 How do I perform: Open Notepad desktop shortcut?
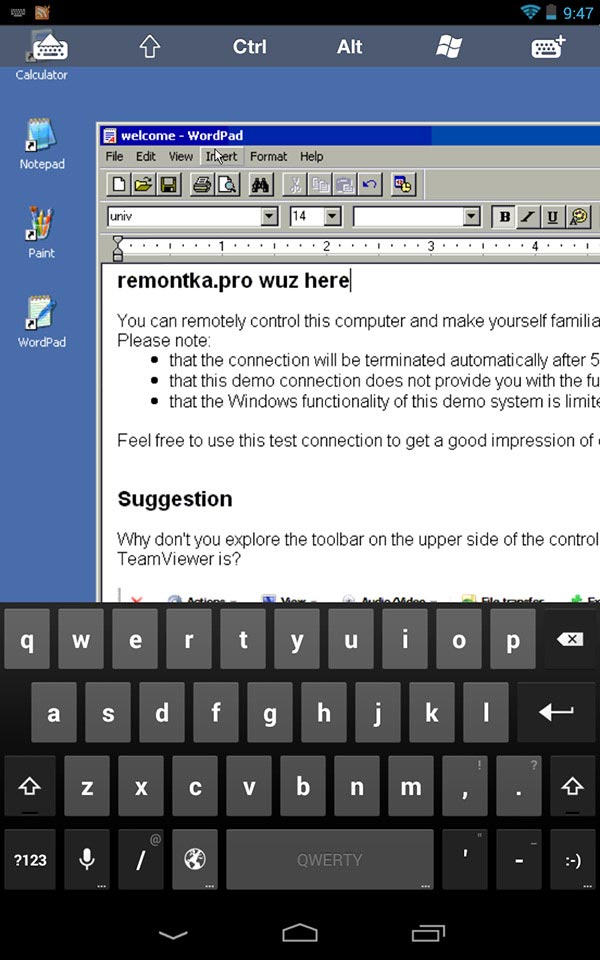coord(42,144)
